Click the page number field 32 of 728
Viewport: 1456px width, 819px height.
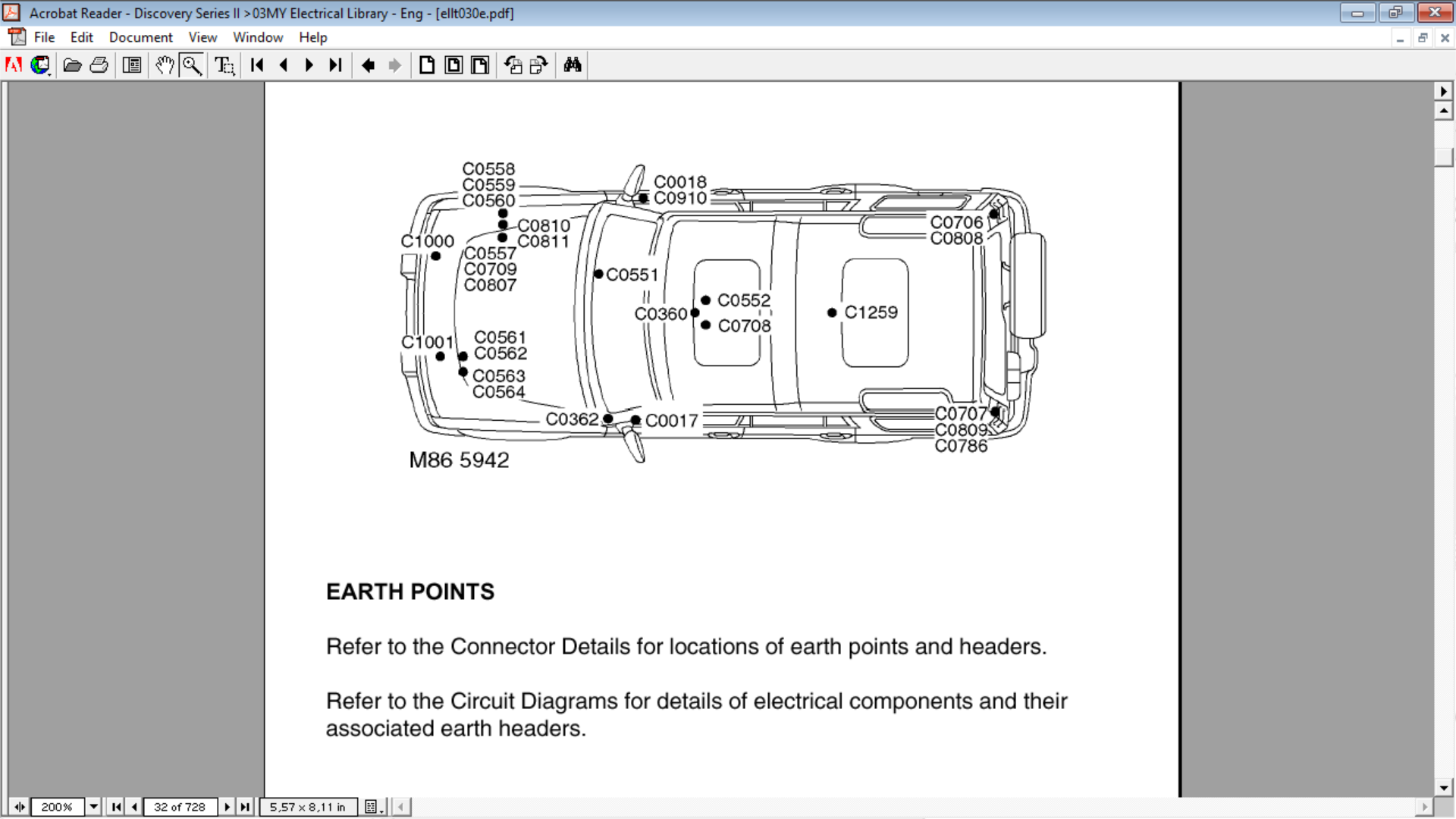(x=180, y=807)
